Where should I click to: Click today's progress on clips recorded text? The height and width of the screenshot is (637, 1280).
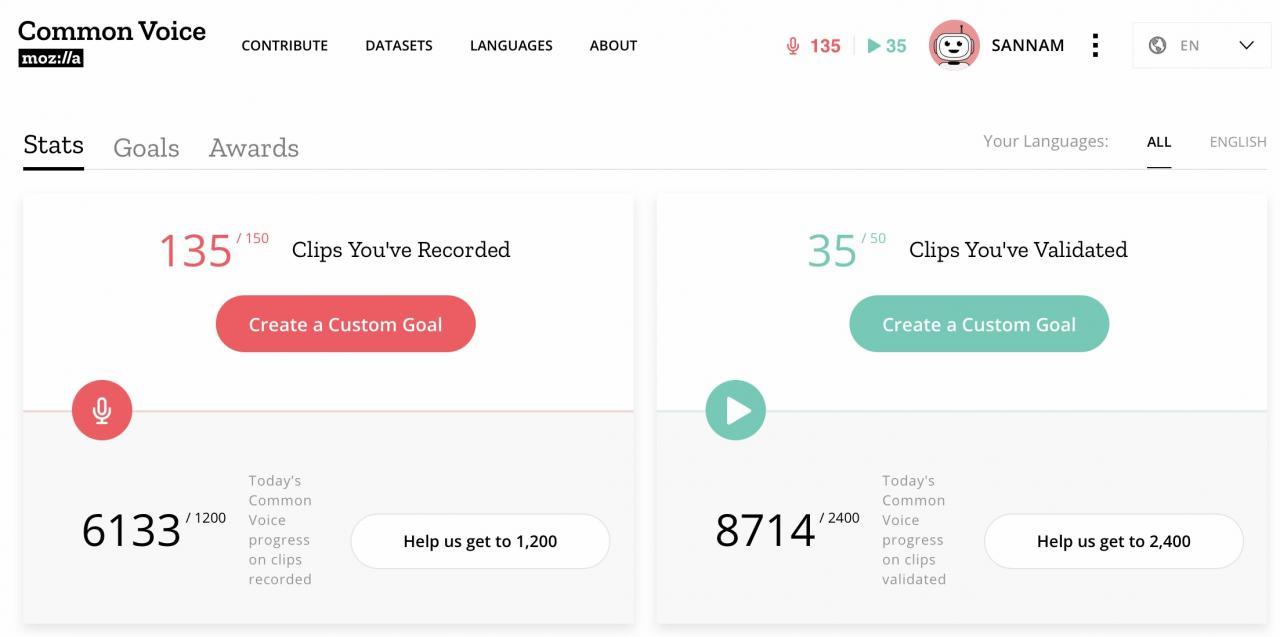(280, 530)
